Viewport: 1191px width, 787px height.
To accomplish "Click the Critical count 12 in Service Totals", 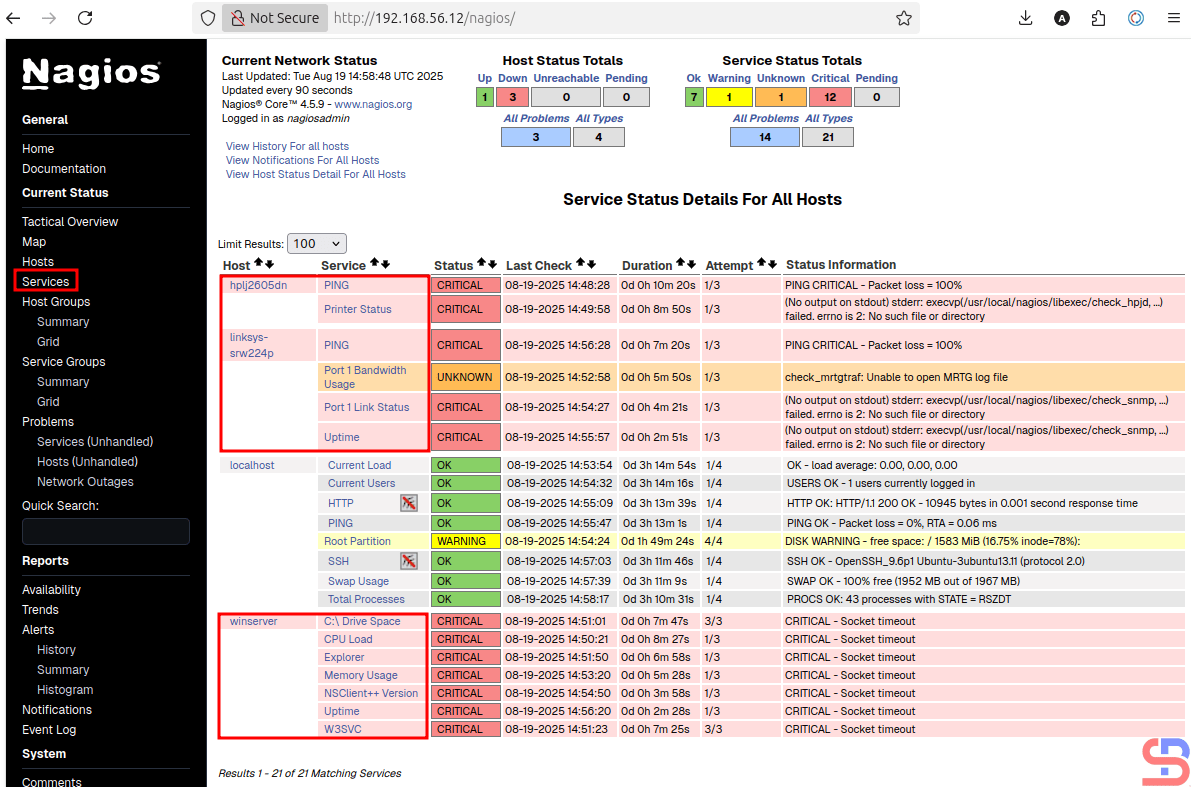I will pos(830,97).
